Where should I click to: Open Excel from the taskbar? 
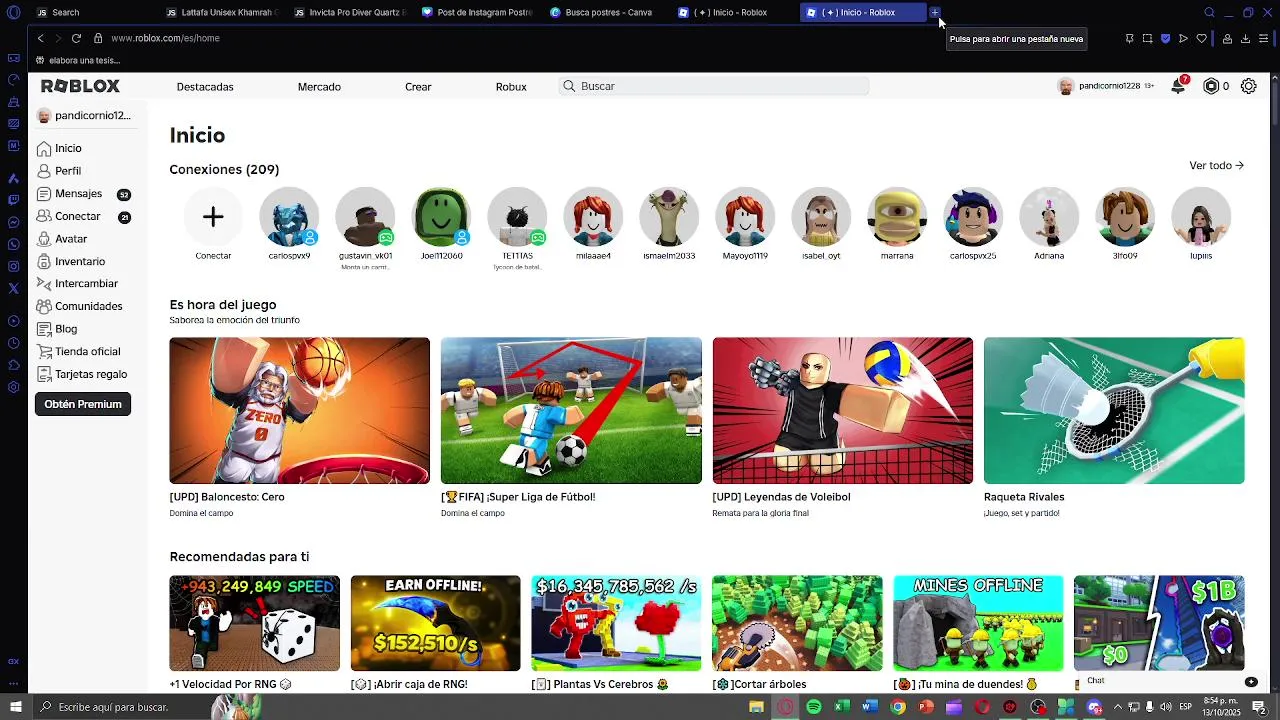[842, 707]
